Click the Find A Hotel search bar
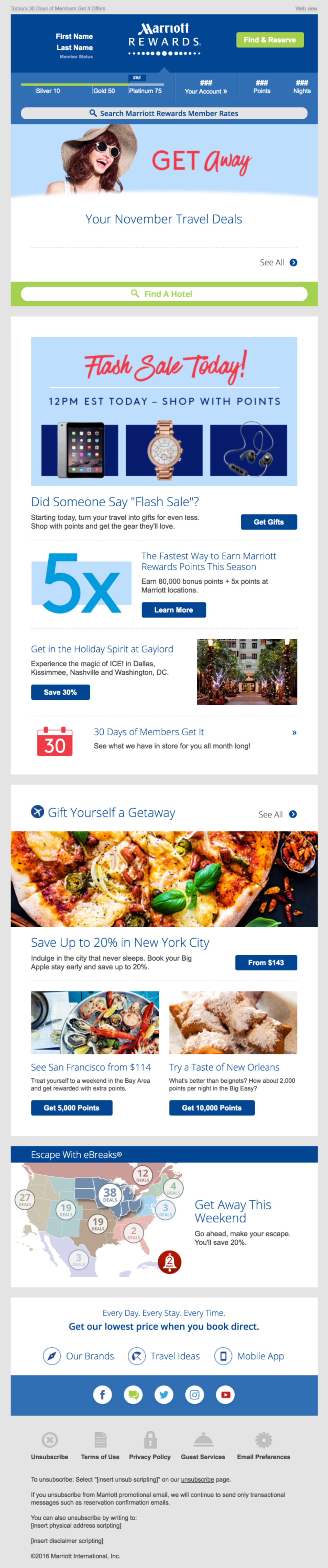This screenshot has height=1568, width=328. point(164,294)
